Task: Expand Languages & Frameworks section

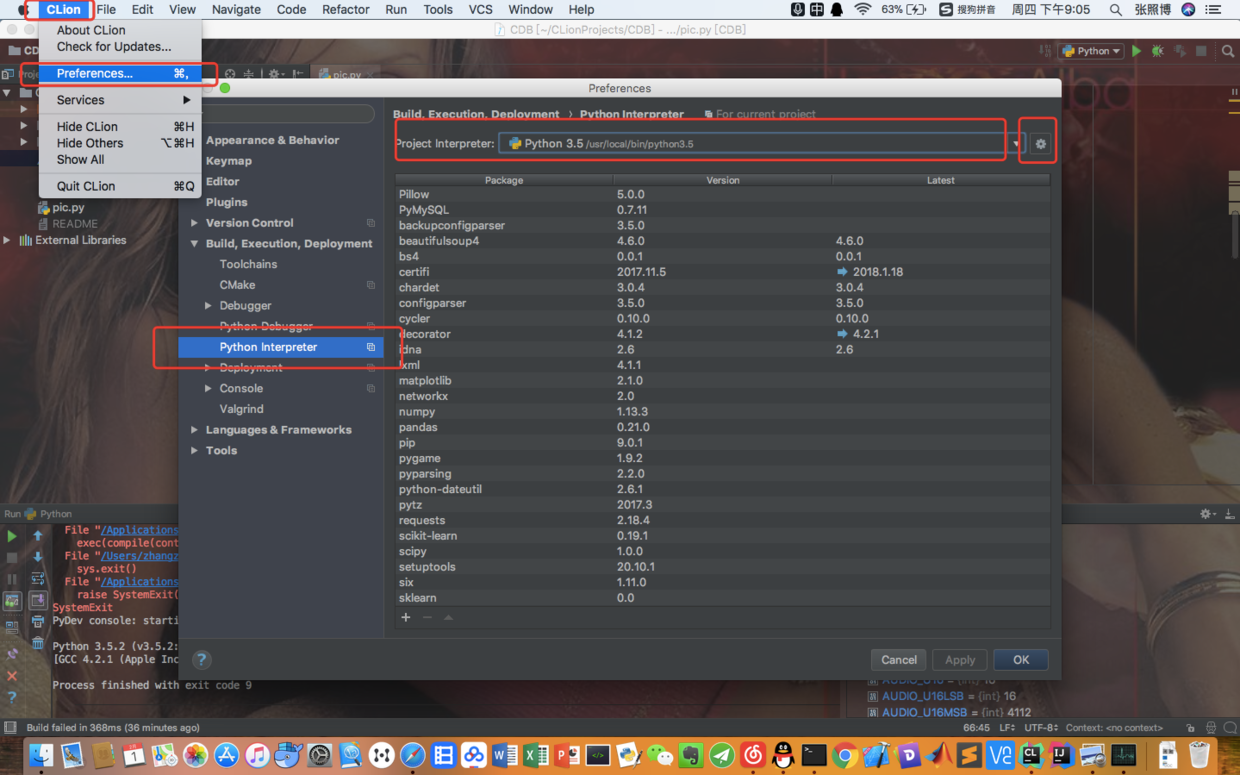Action: (x=194, y=430)
